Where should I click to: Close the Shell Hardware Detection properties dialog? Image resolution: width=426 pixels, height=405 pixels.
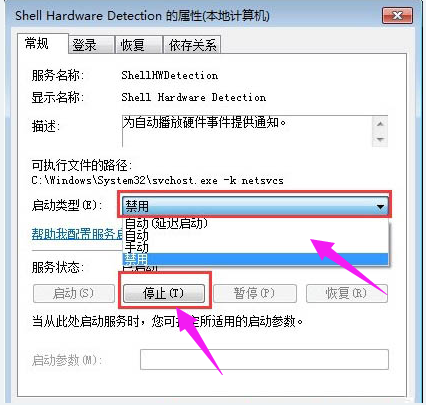tap(397, 15)
